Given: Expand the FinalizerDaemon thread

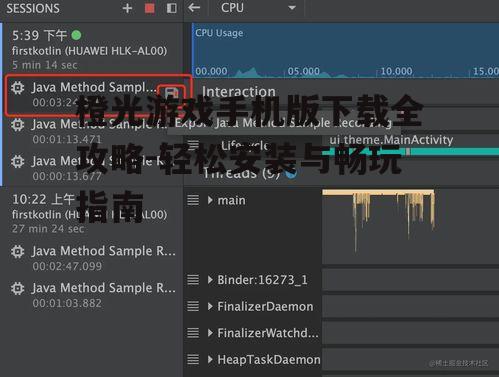Looking at the screenshot, I should click(210, 306).
